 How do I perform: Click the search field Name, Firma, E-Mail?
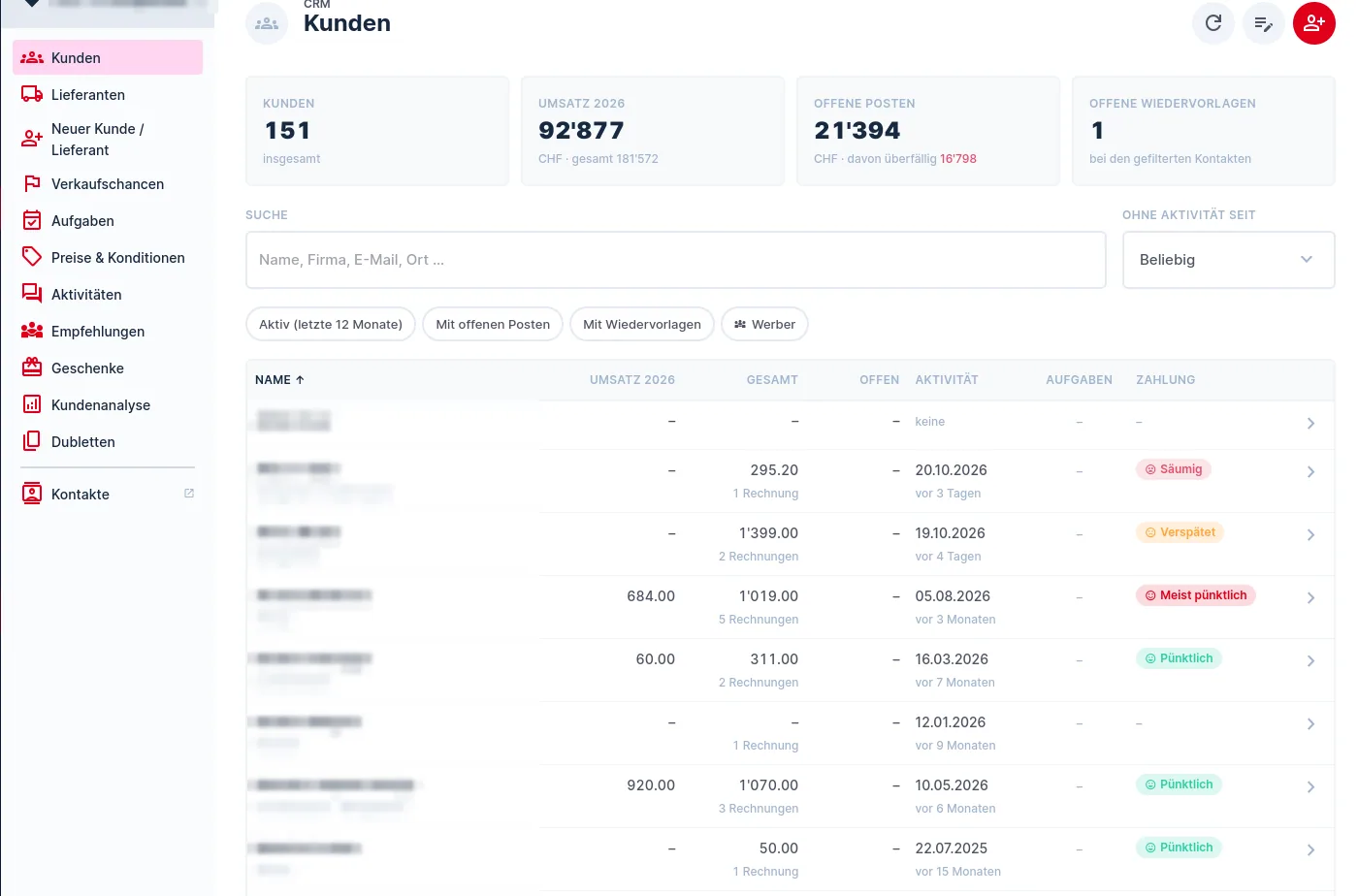[x=676, y=260]
